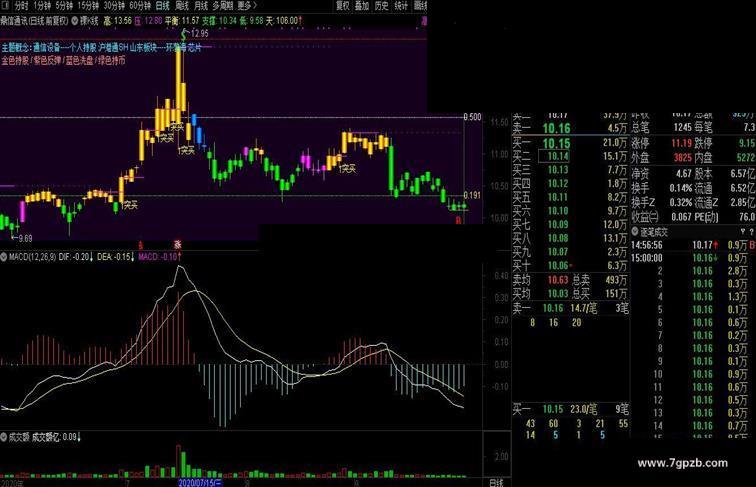The image size is (756, 487).
Task: Click the 净资 value 4.67
Action: click(684, 174)
